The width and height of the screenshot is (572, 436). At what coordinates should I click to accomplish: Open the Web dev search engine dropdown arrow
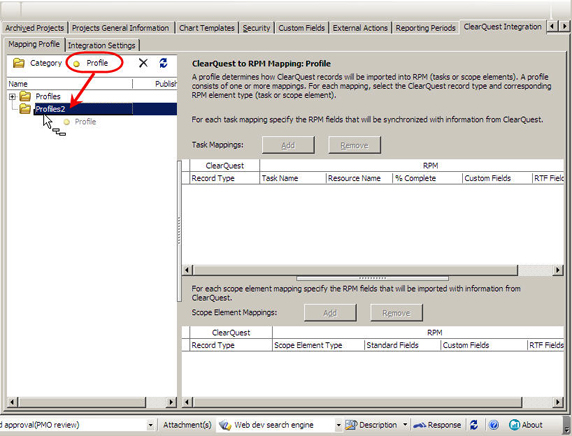tap(338, 425)
